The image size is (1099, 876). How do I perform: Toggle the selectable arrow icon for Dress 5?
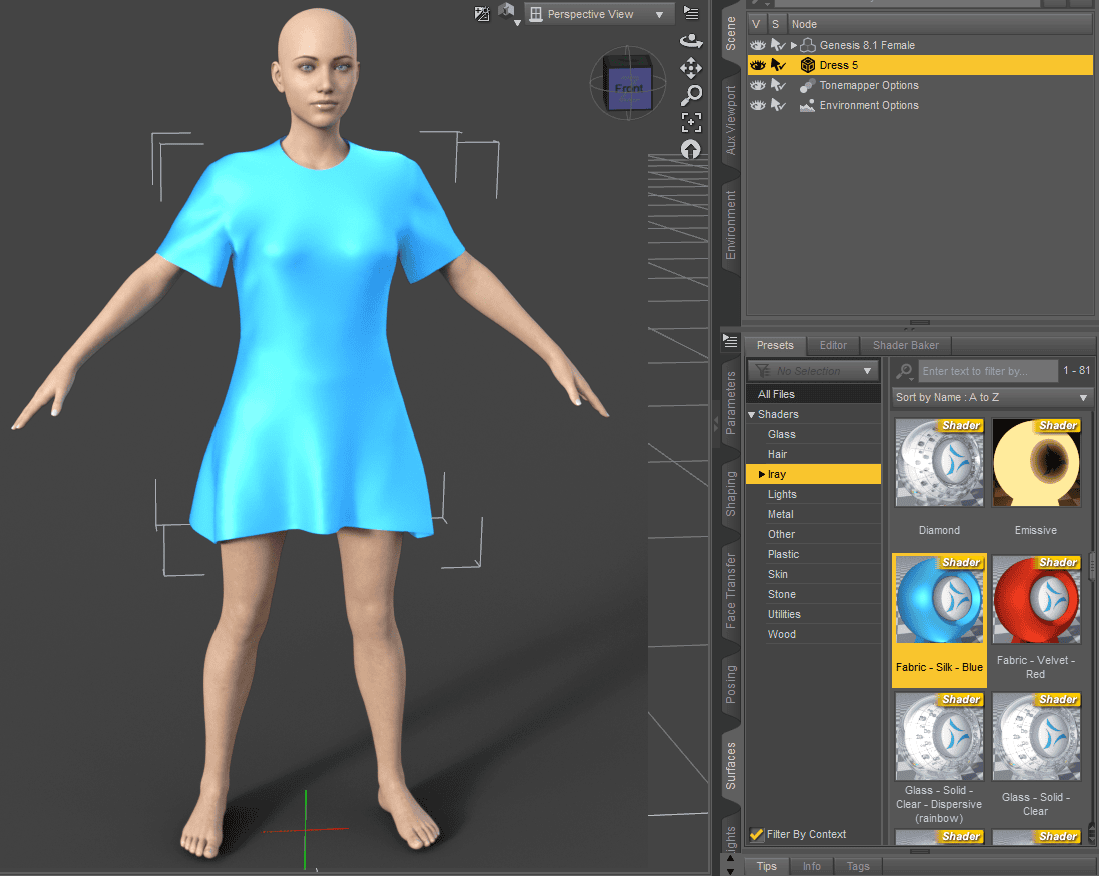click(x=778, y=64)
